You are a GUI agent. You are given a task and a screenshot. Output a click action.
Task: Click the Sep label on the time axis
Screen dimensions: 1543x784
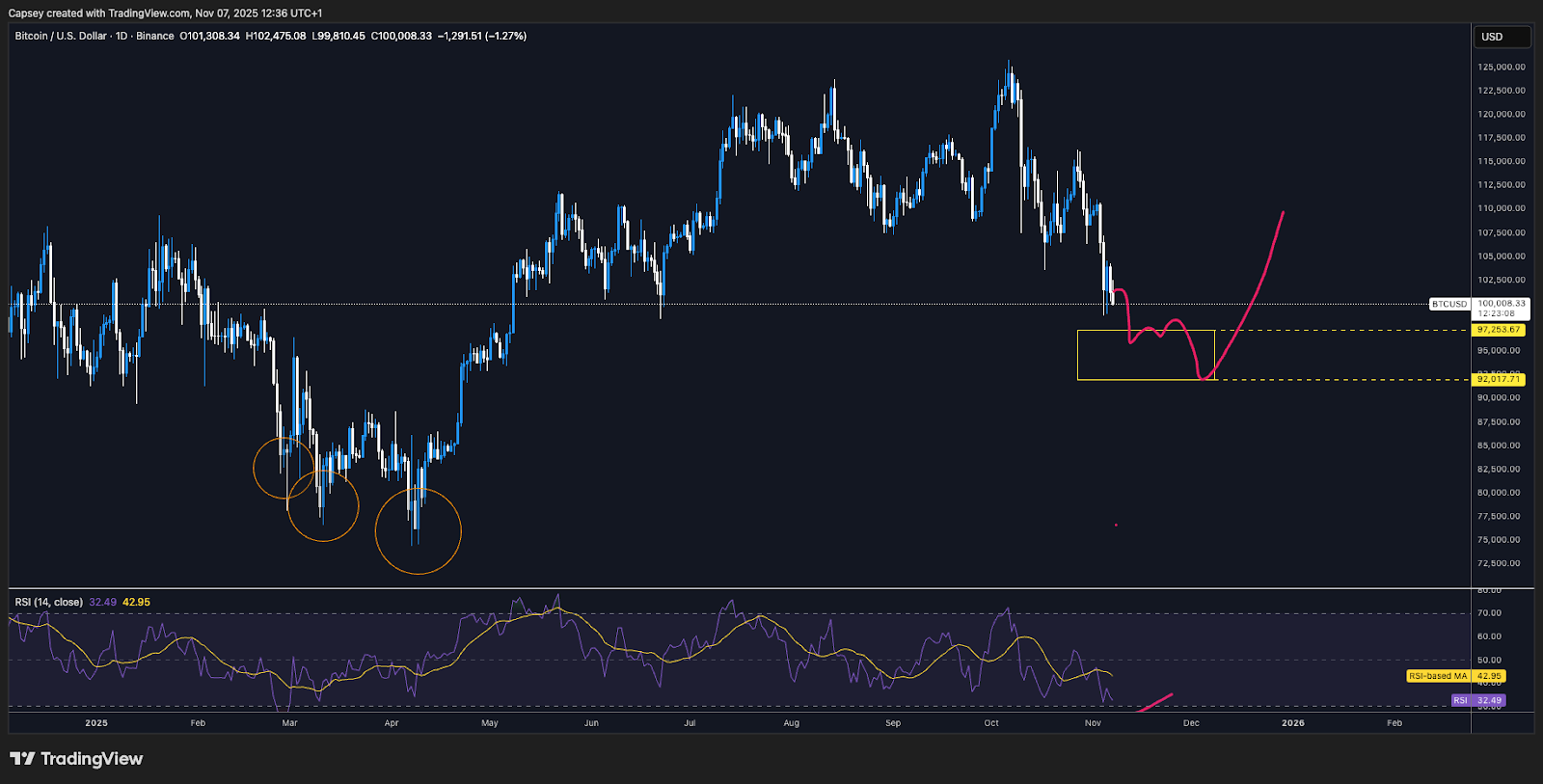point(893,722)
